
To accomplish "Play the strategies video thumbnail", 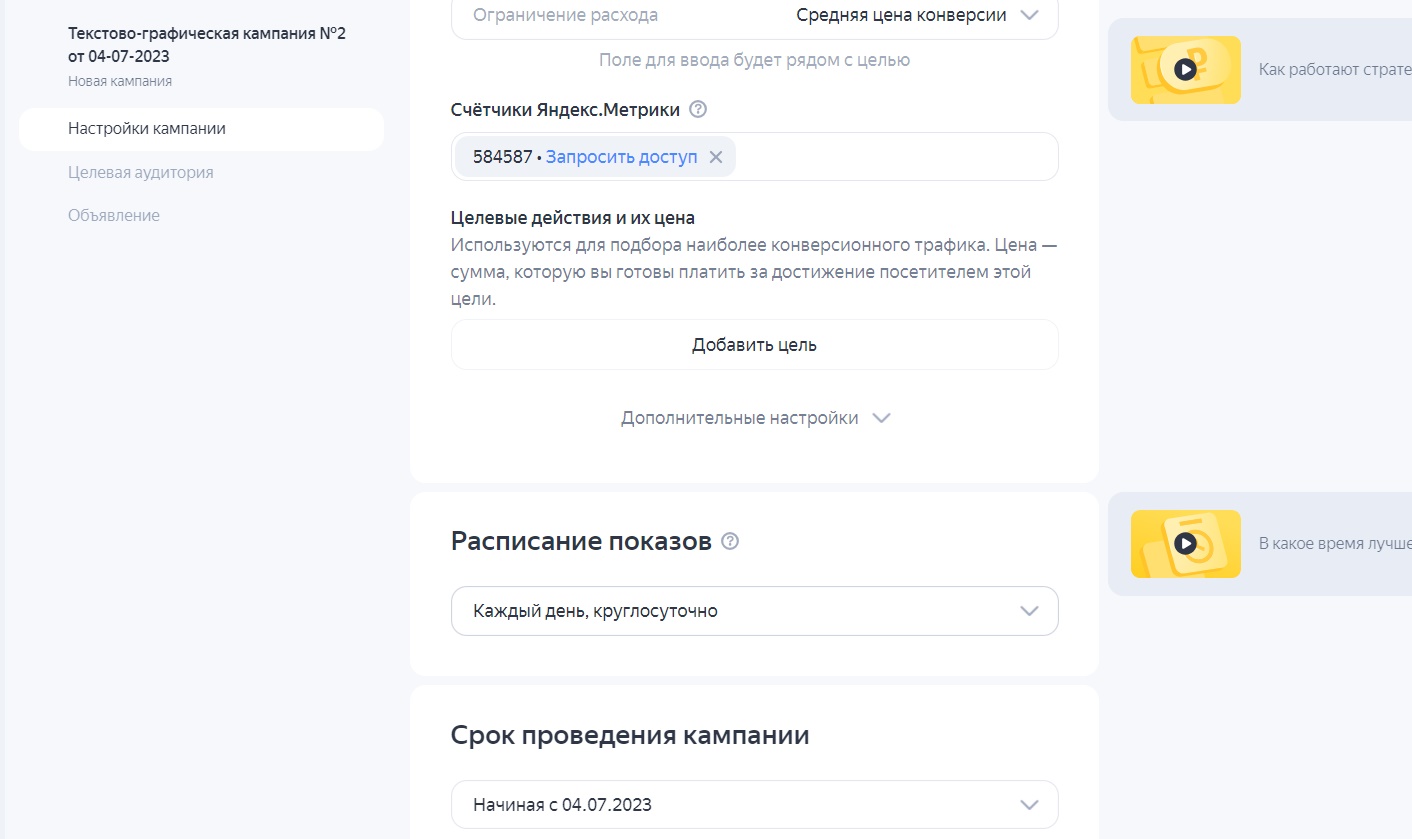I will (x=1186, y=70).
